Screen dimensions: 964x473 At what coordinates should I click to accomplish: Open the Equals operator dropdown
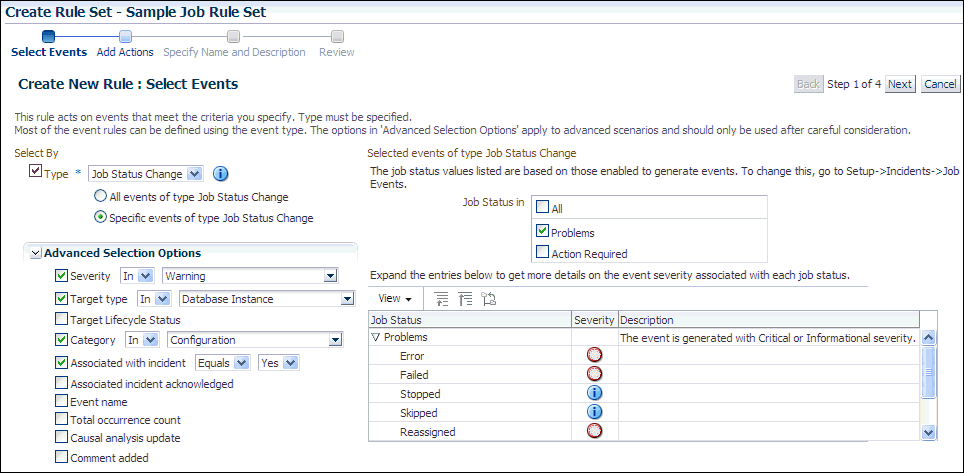pyautogui.click(x=223, y=364)
